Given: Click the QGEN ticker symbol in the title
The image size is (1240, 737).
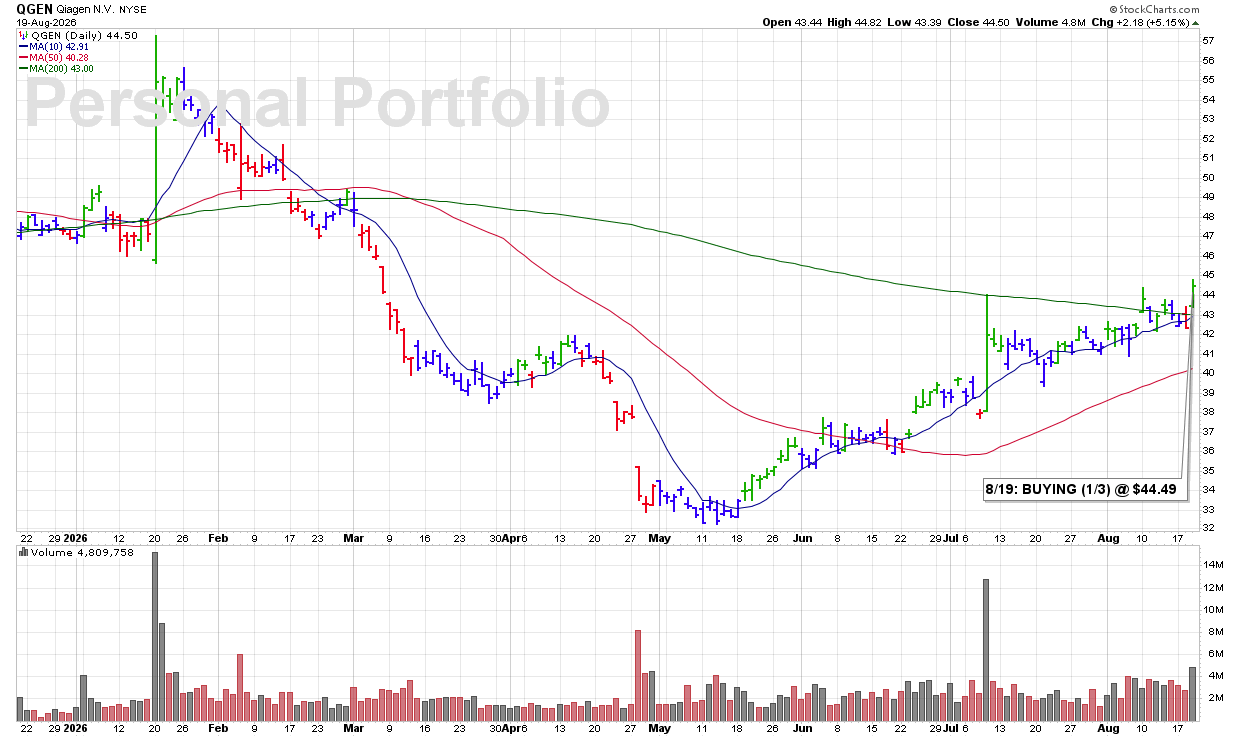Looking at the screenshot, I should 37,8.
